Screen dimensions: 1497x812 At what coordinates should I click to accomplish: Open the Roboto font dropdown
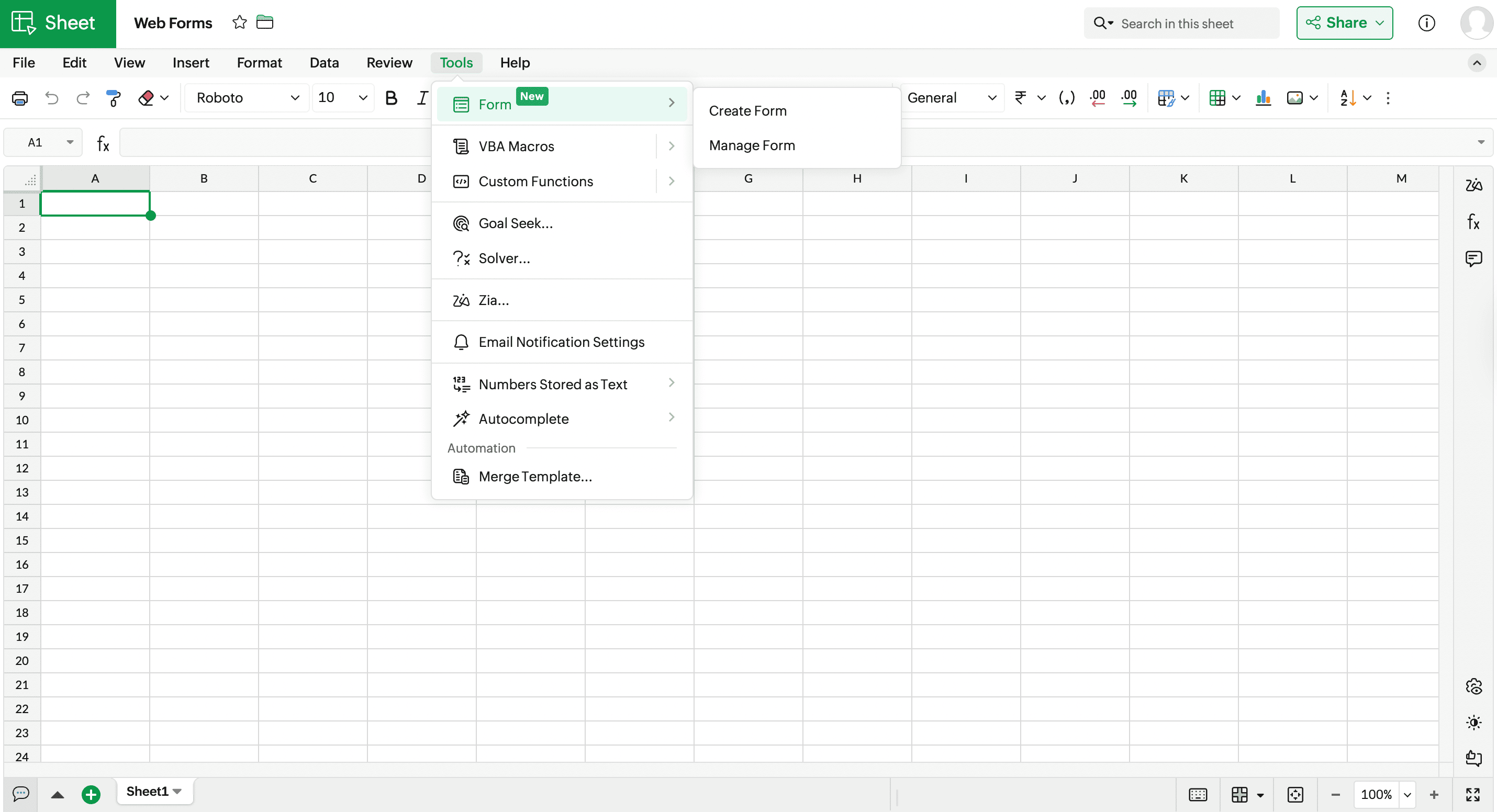click(248, 98)
